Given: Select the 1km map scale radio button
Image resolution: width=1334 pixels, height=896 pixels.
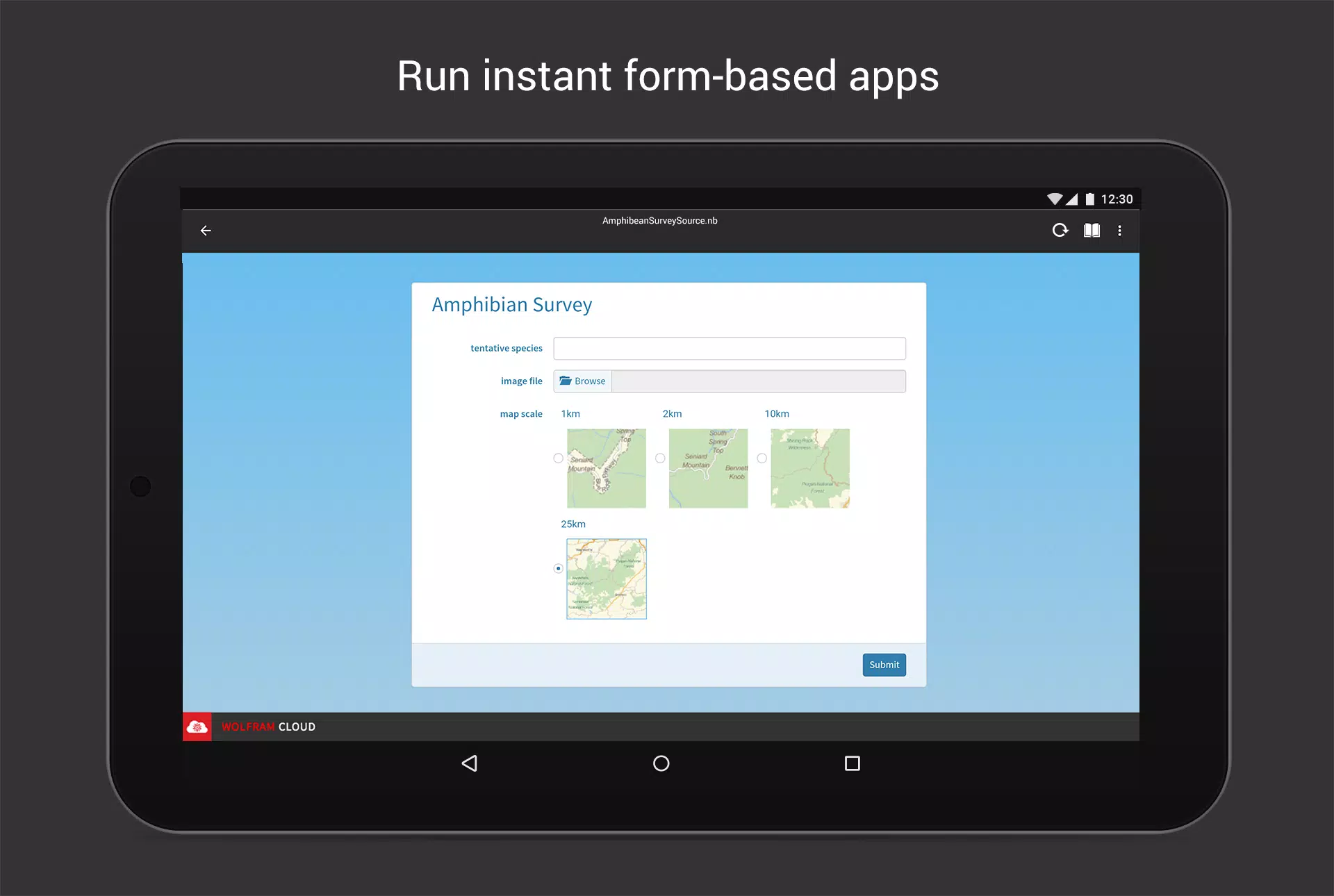Looking at the screenshot, I should click(558, 458).
